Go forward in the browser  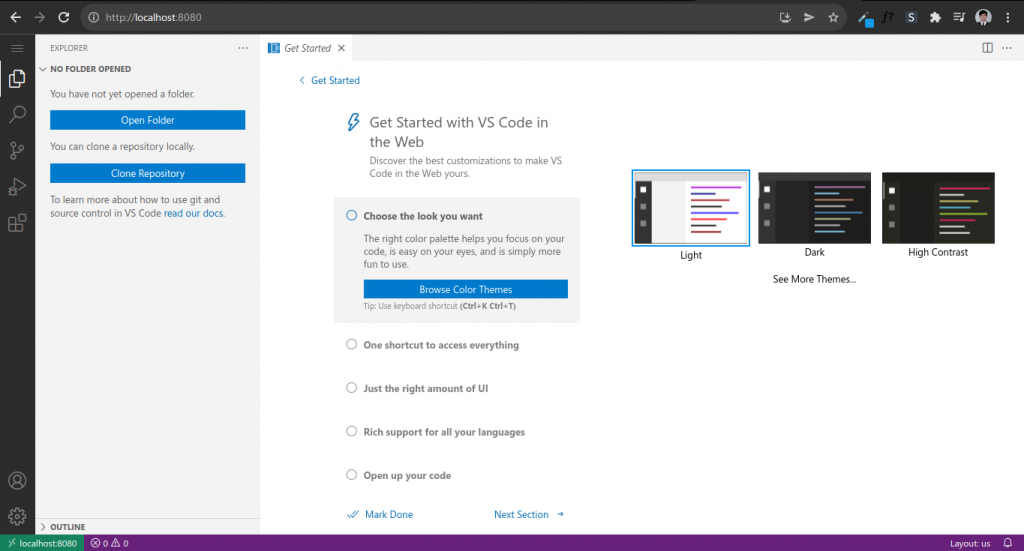40,18
